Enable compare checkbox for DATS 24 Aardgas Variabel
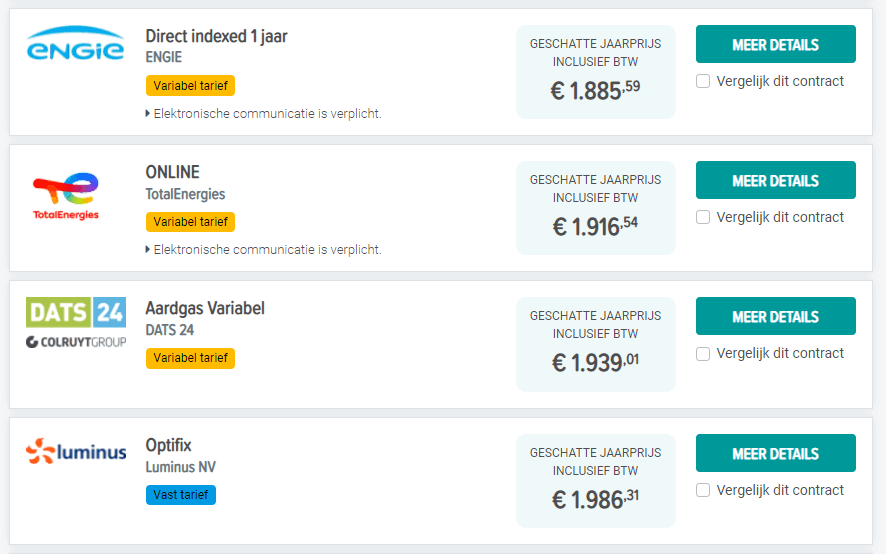Viewport: 886px width, 554px height. [703, 354]
